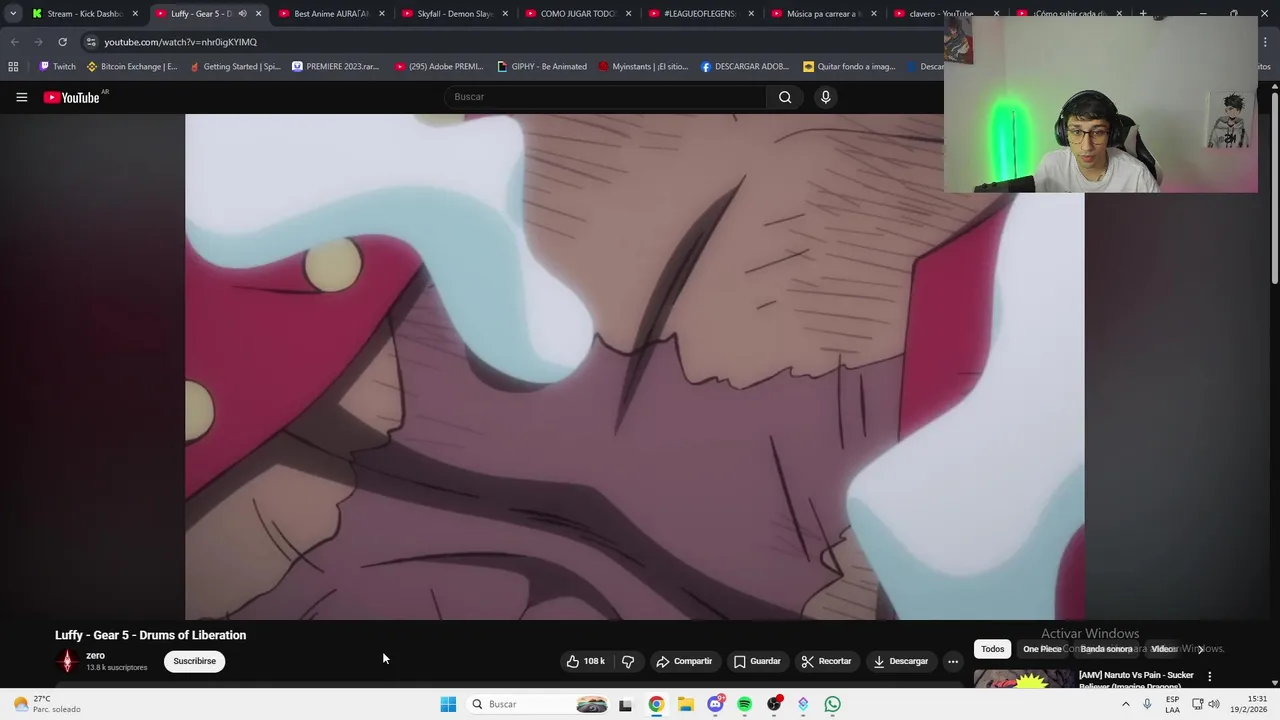Switch to the Best Anime AURA tab
The width and height of the screenshot is (1280, 720).
click(331, 14)
